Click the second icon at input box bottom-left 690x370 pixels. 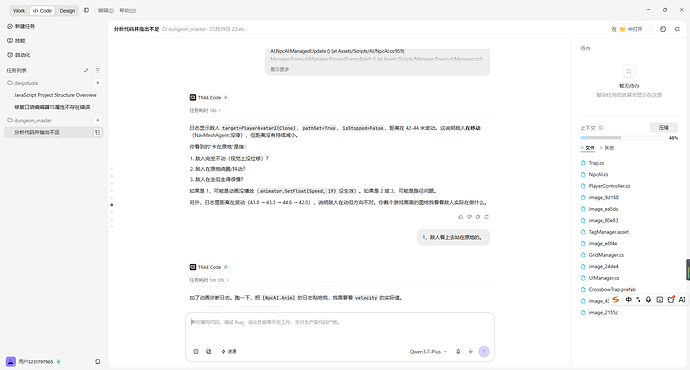(209, 352)
